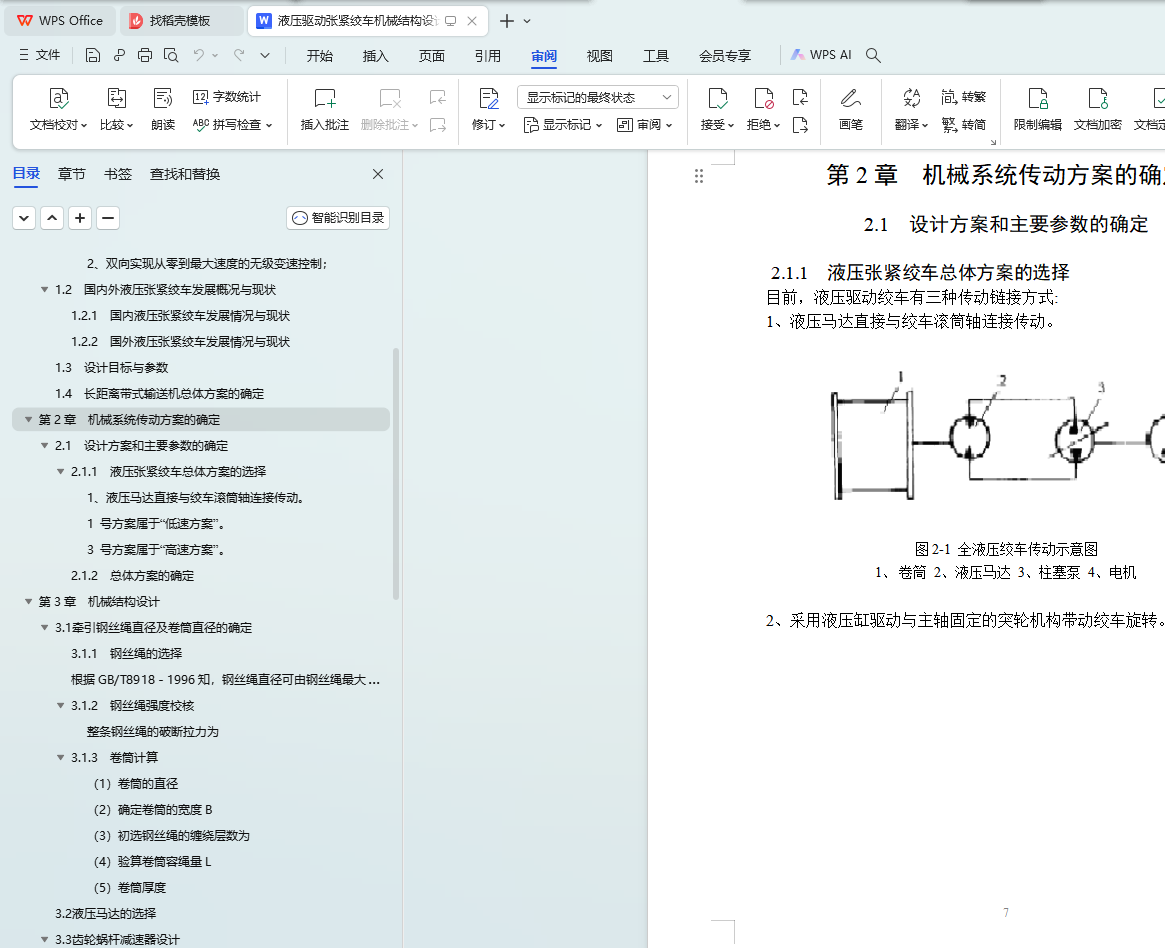
Task: Run 拼写检查 spell check
Action: (233, 125)
